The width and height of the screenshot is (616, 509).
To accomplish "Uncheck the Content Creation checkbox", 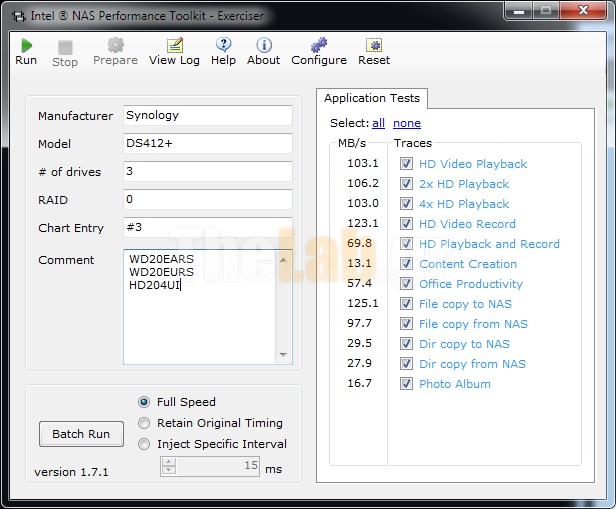I will pyautogui.click(x=406, y=264).
